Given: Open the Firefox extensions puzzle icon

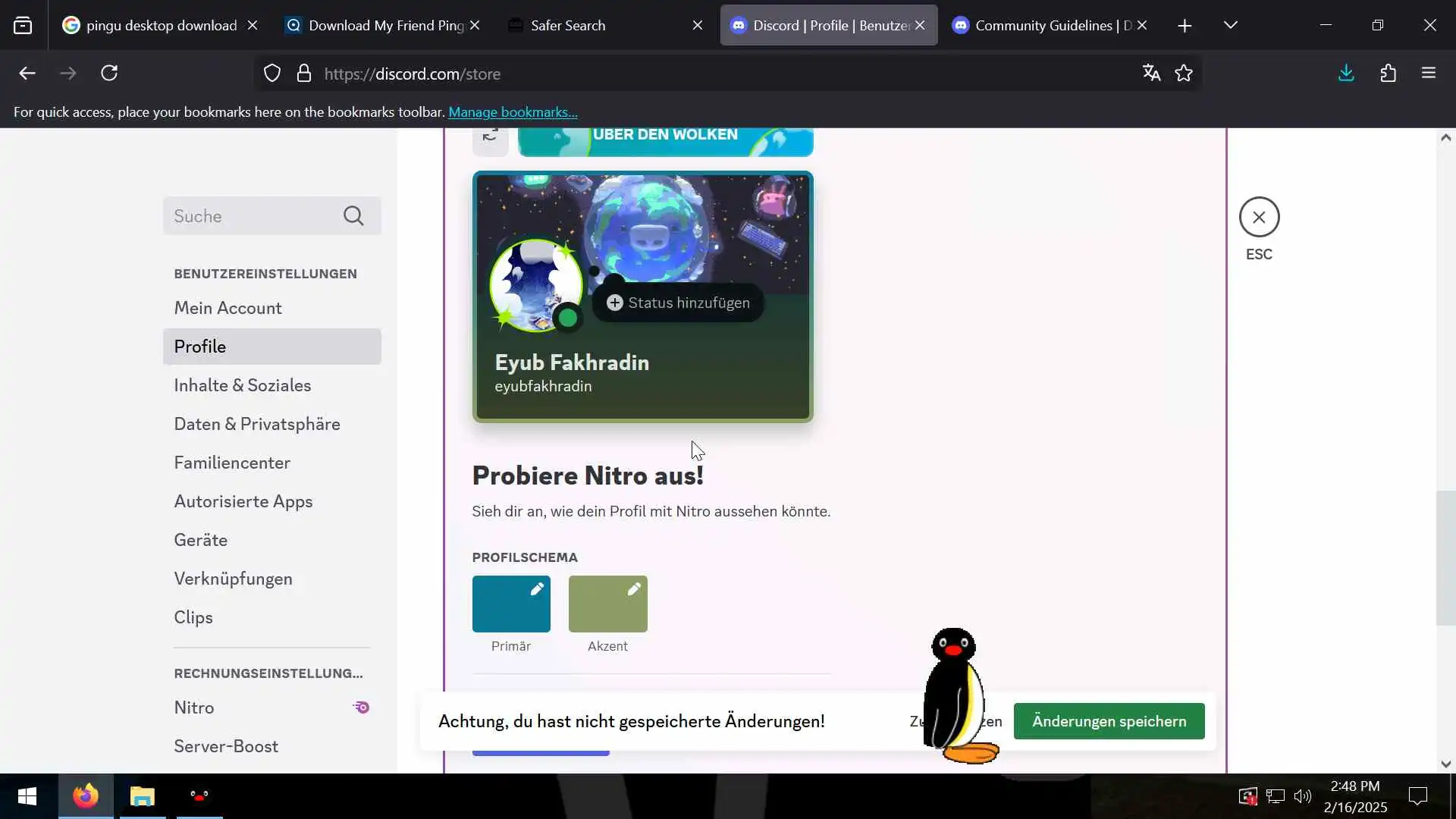Looking at the screenshot, I should click(x=1388, y=74).
